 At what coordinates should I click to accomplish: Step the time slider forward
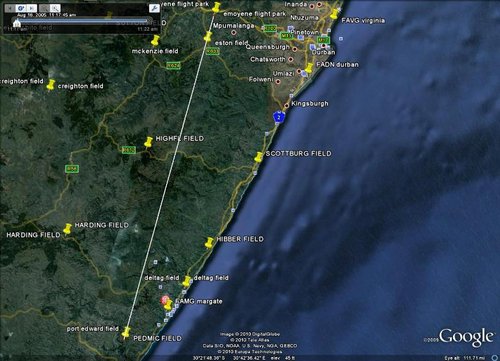(x=32, y=8)
